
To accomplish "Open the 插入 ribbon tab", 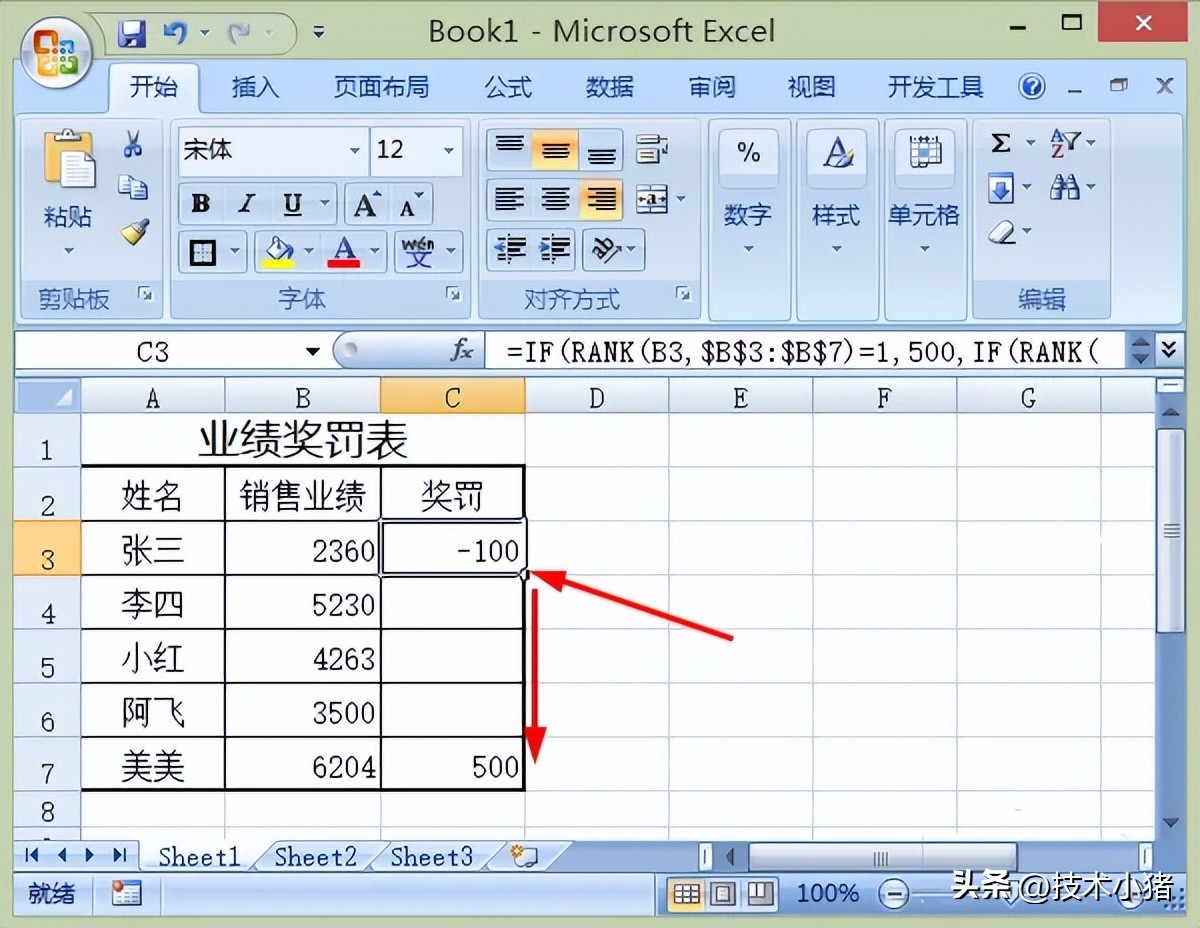I will (255, 88).
